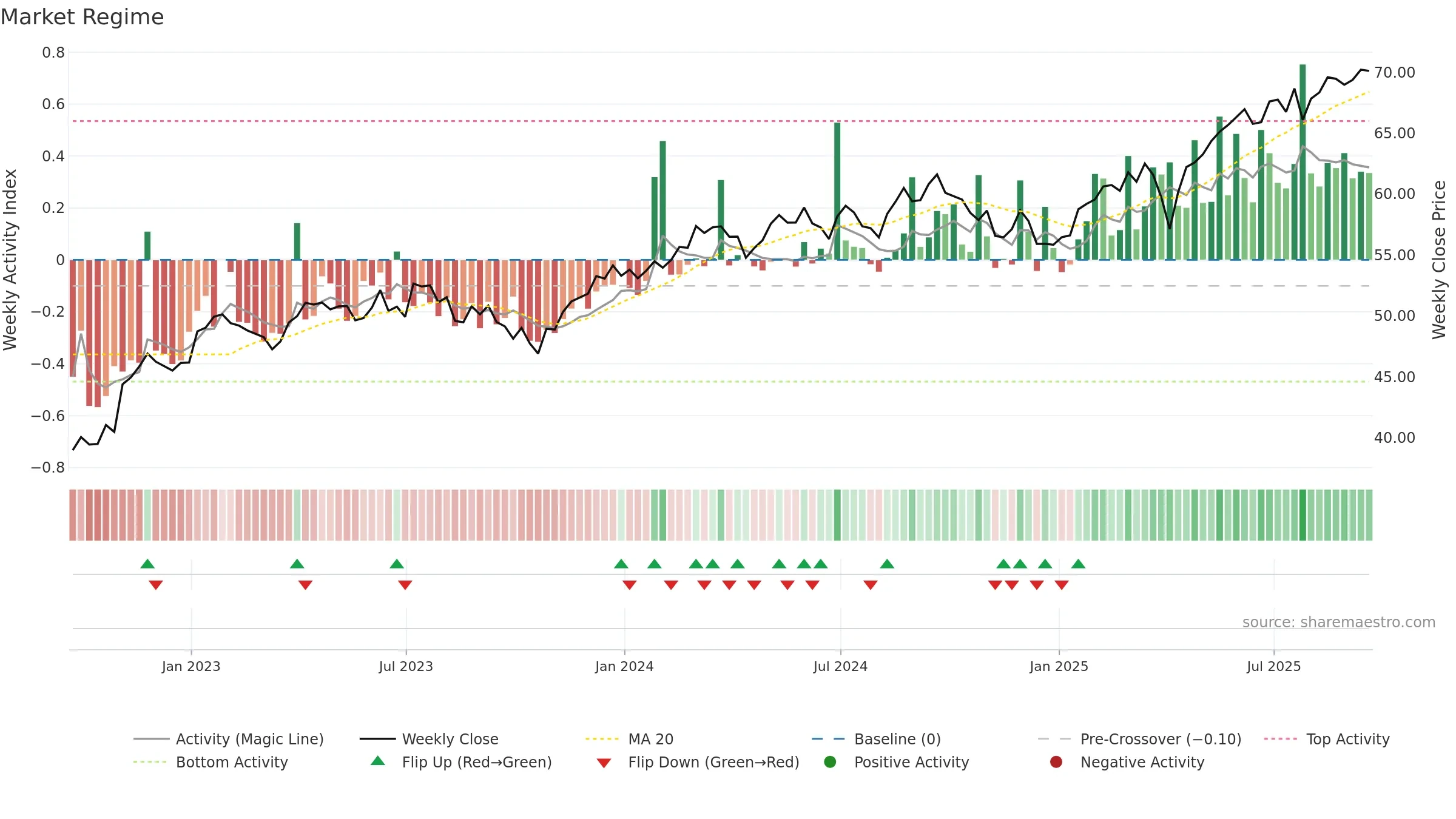This screenshot has height=819, width=1456.
Task: Toggle the Weekly Close legend entry
Action: (429, 739)
